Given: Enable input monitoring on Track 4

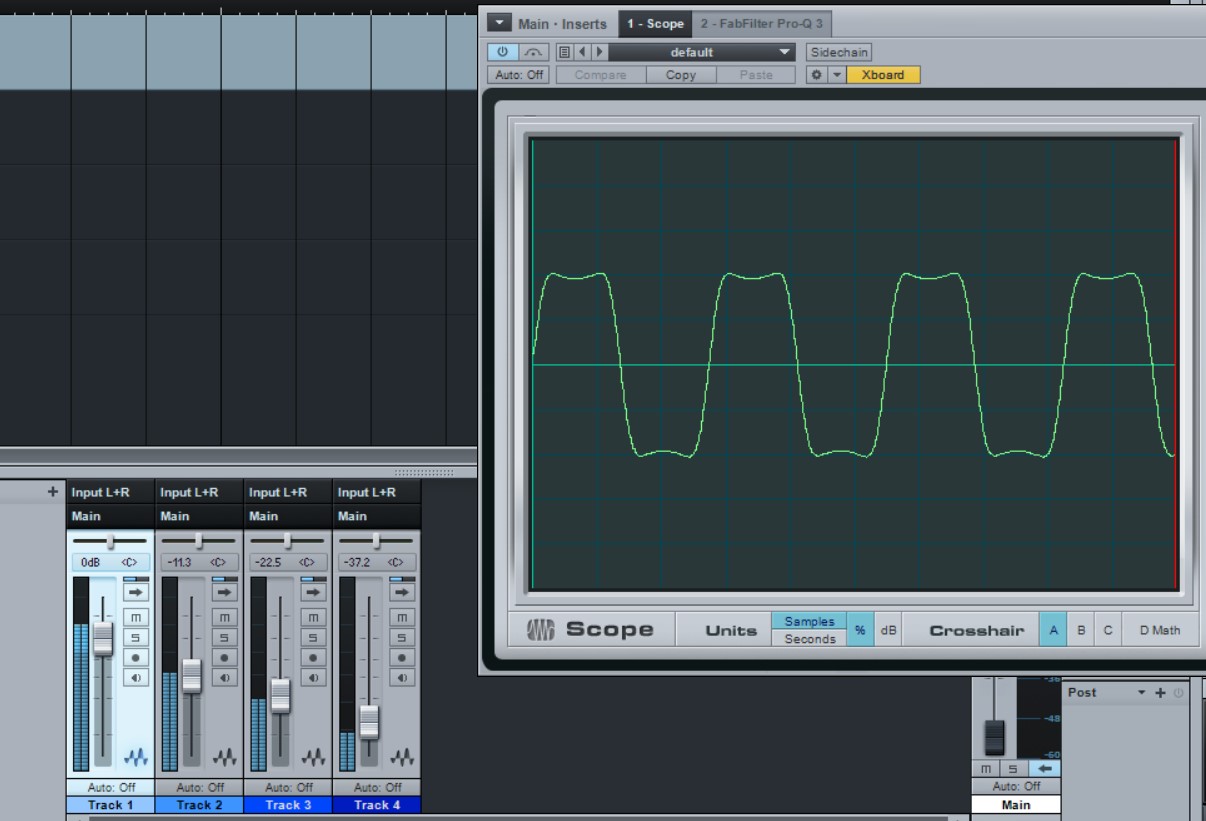Looking at the screenshot, I should (x=402, y=677).
